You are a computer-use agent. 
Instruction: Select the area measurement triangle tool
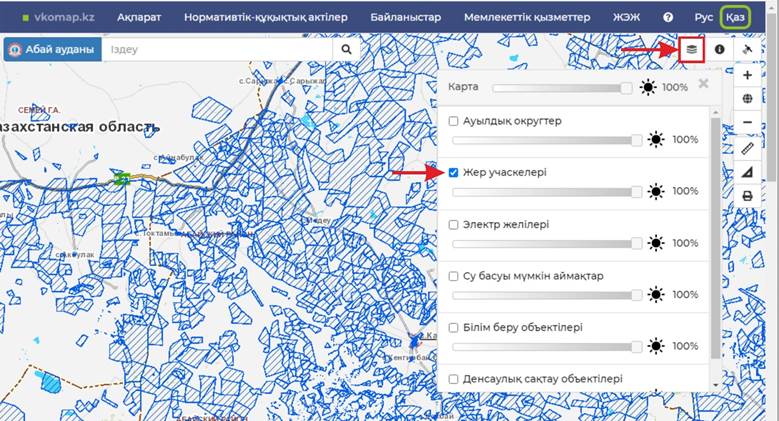pyautogui.click(x=747, y=172)
